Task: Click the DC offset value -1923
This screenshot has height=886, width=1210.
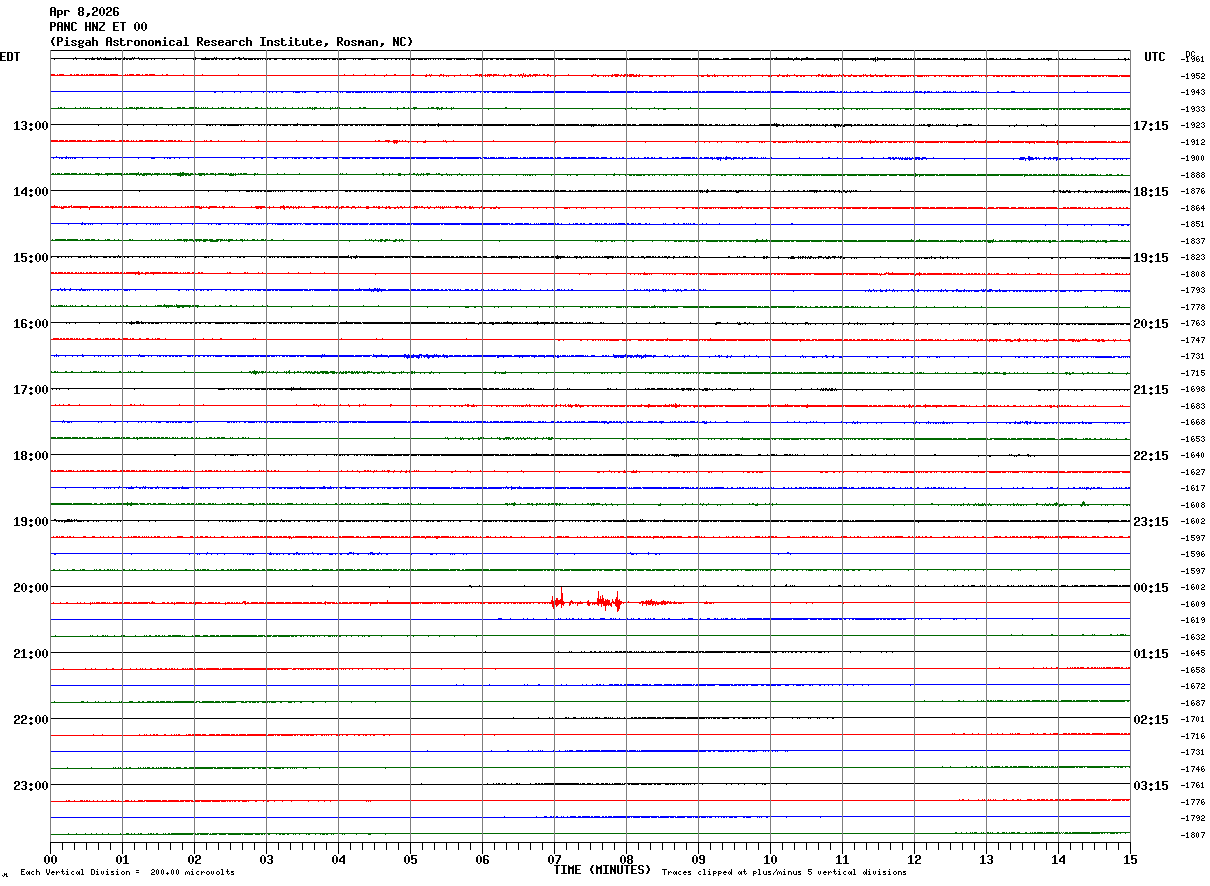Action: point(1192,126)
